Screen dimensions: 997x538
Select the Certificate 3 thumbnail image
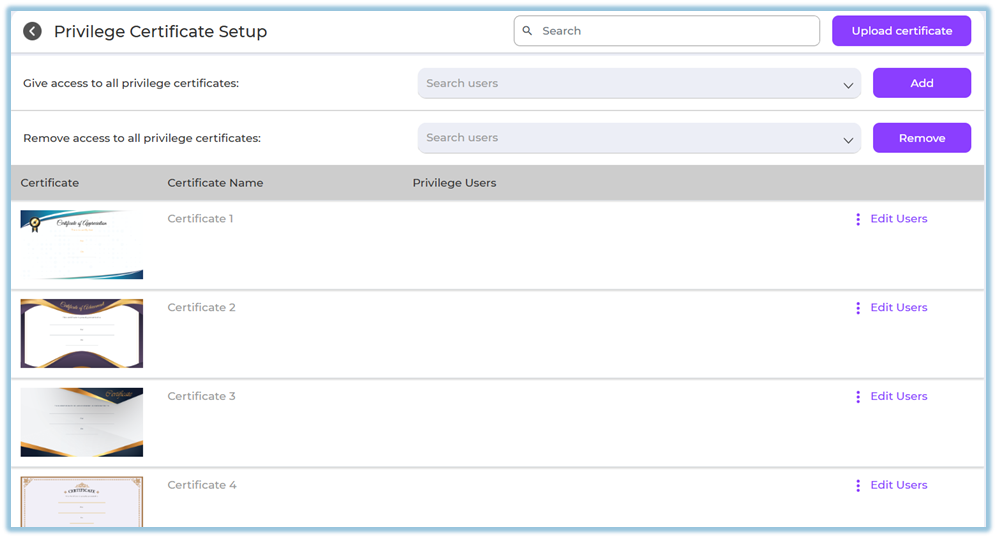(x=82, y=422)
